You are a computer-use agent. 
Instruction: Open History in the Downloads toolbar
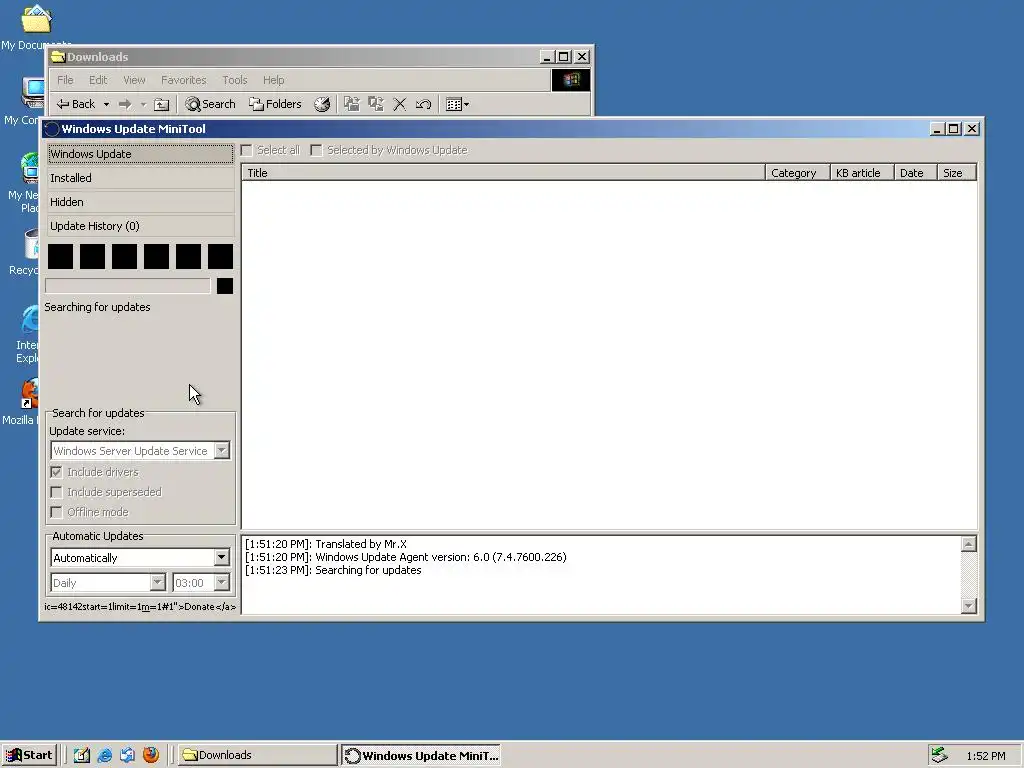click(x=322, y=104)
